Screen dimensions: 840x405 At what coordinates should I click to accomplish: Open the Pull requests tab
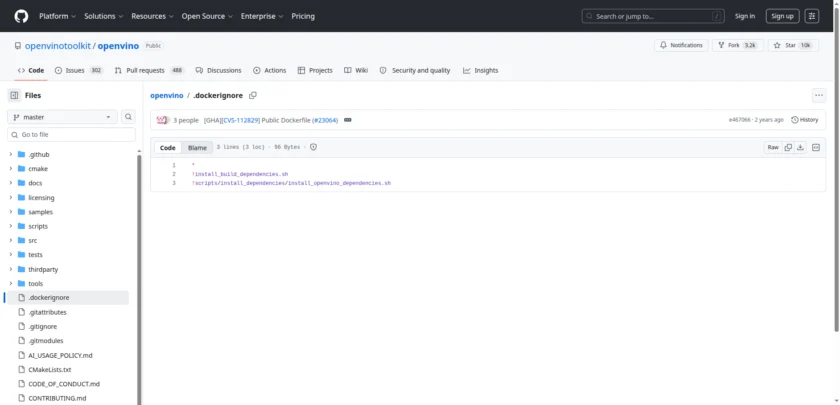tap(149, 70)
